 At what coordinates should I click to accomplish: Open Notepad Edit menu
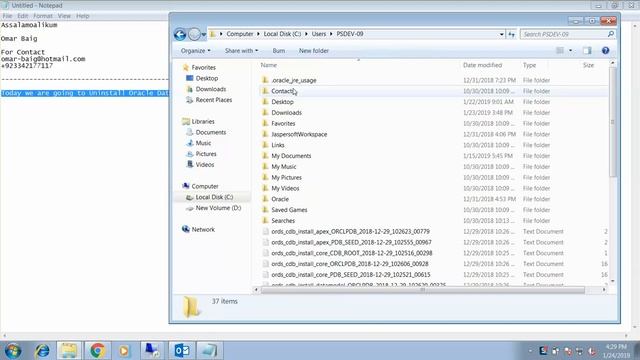tap(22, 16)
